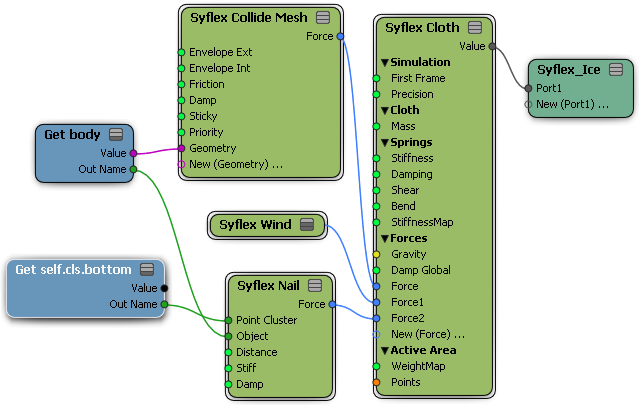Screen dimensions: 639x405
Task: Click the Syflex Nail node menu icon
Action: 315,286
